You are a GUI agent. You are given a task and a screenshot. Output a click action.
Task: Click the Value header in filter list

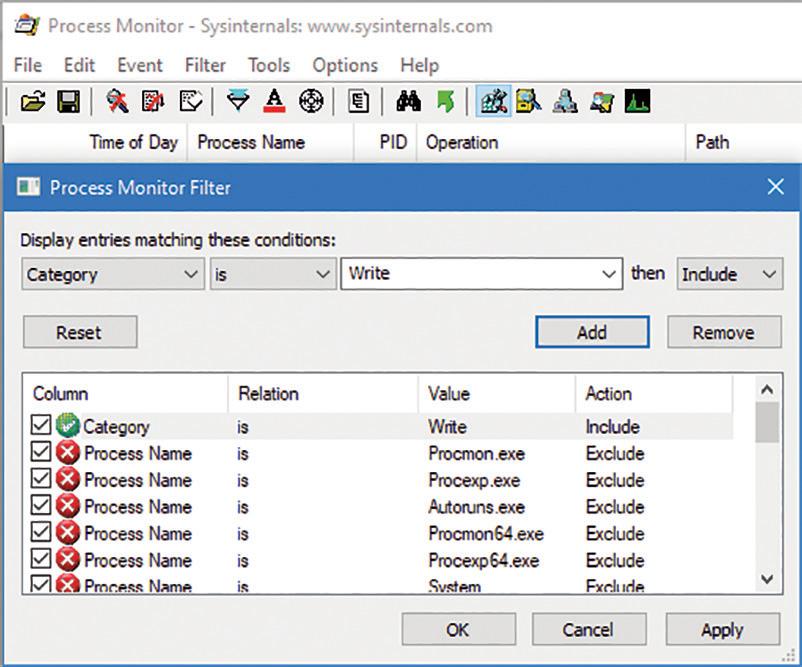coord(497,394)
